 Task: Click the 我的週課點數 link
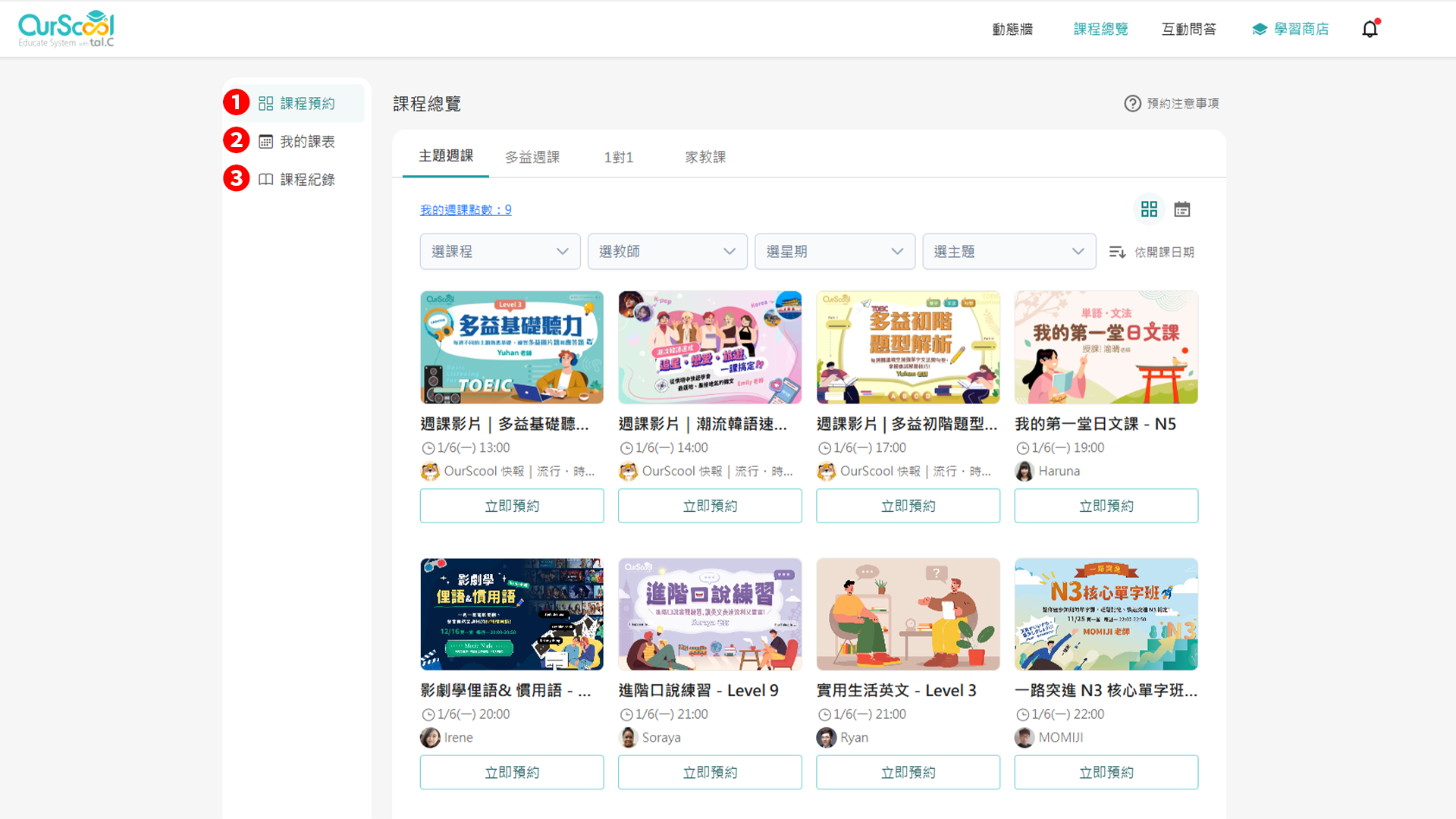(466, 210)
